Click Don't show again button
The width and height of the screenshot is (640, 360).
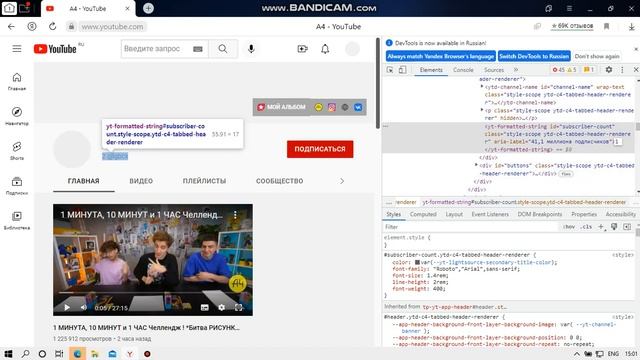pos(597,56)
